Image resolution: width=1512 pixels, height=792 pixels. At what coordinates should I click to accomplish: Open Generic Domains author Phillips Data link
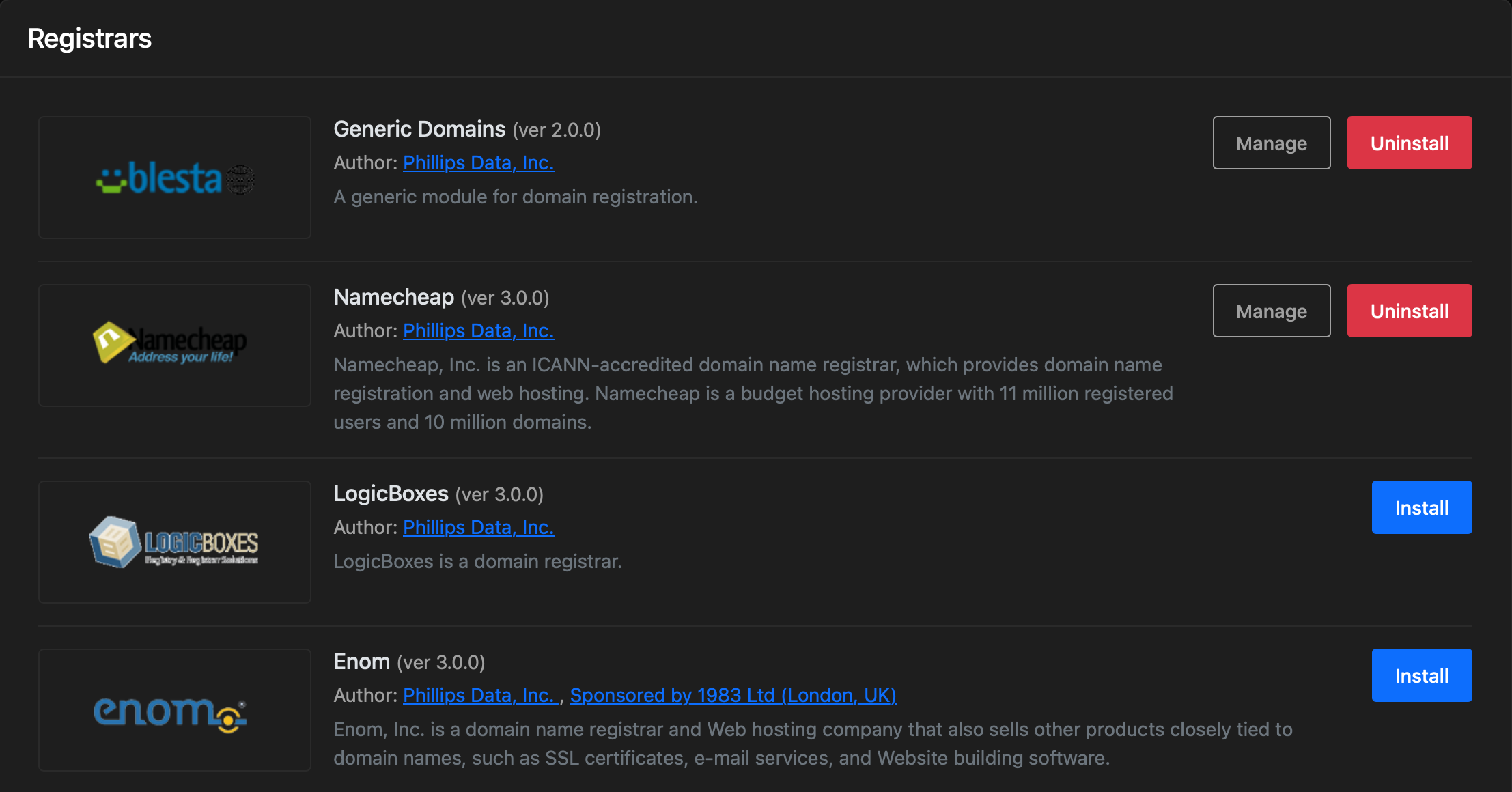click(x=478, y=162)
